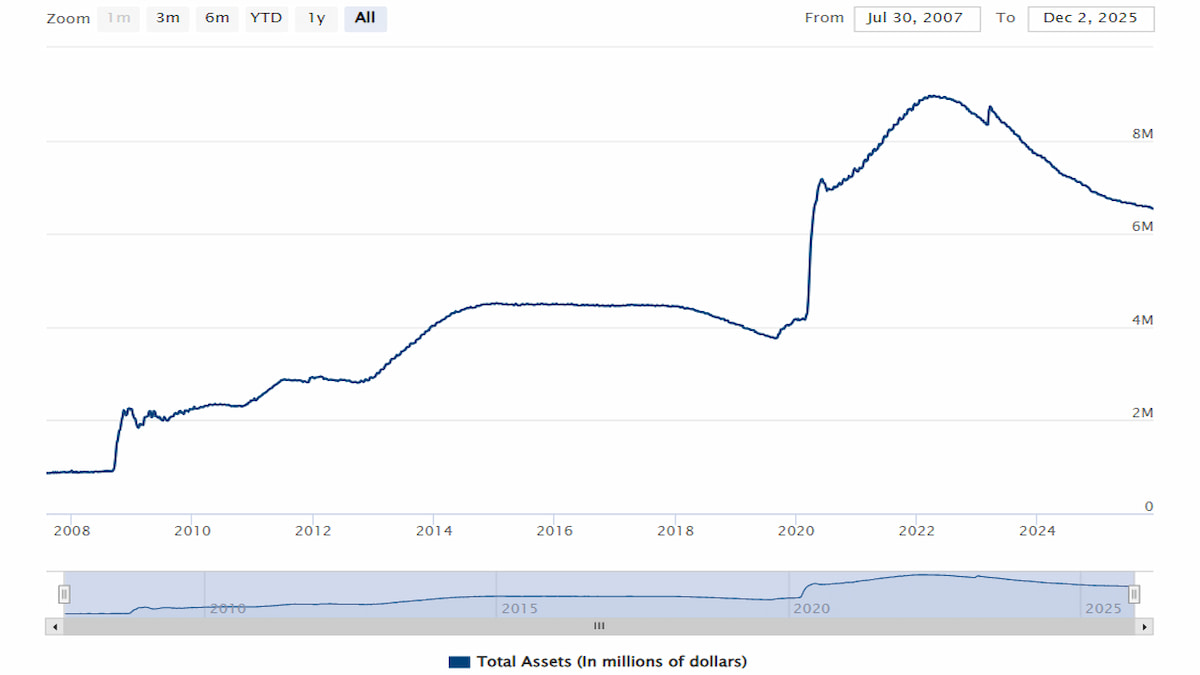
Task: Click the chart line peak near 2022
Action: (932, 96)
